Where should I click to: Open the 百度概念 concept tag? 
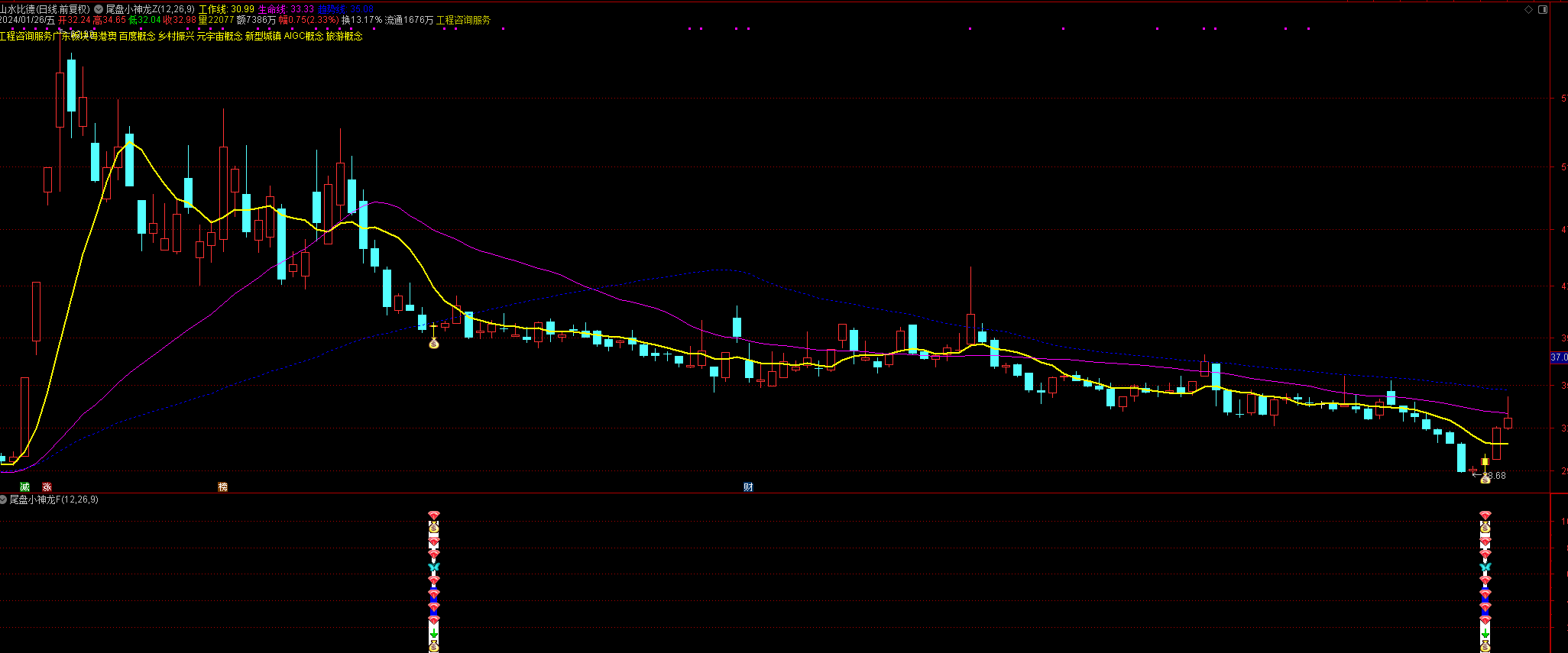(x=137, y=36)
